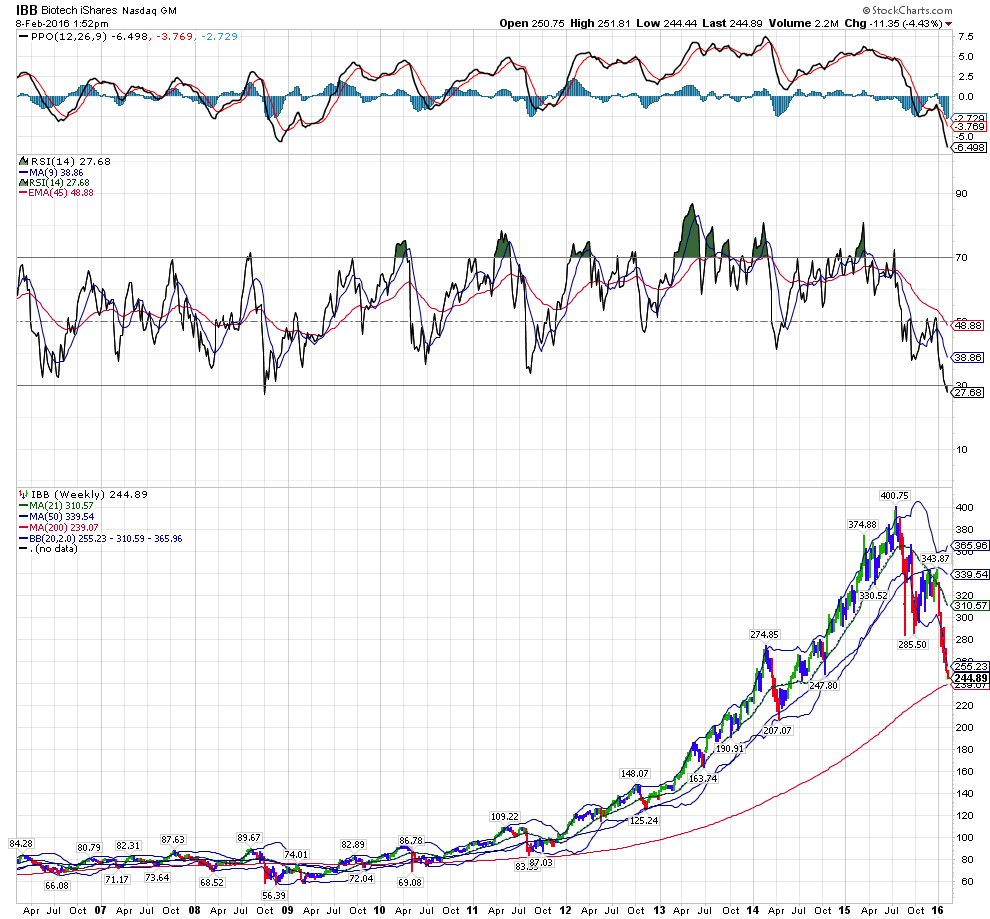The width and height of the screenshot is (990, 919).
Task: Click the candlestick icon before IBB (Weekly)
Action: (23, 494)
